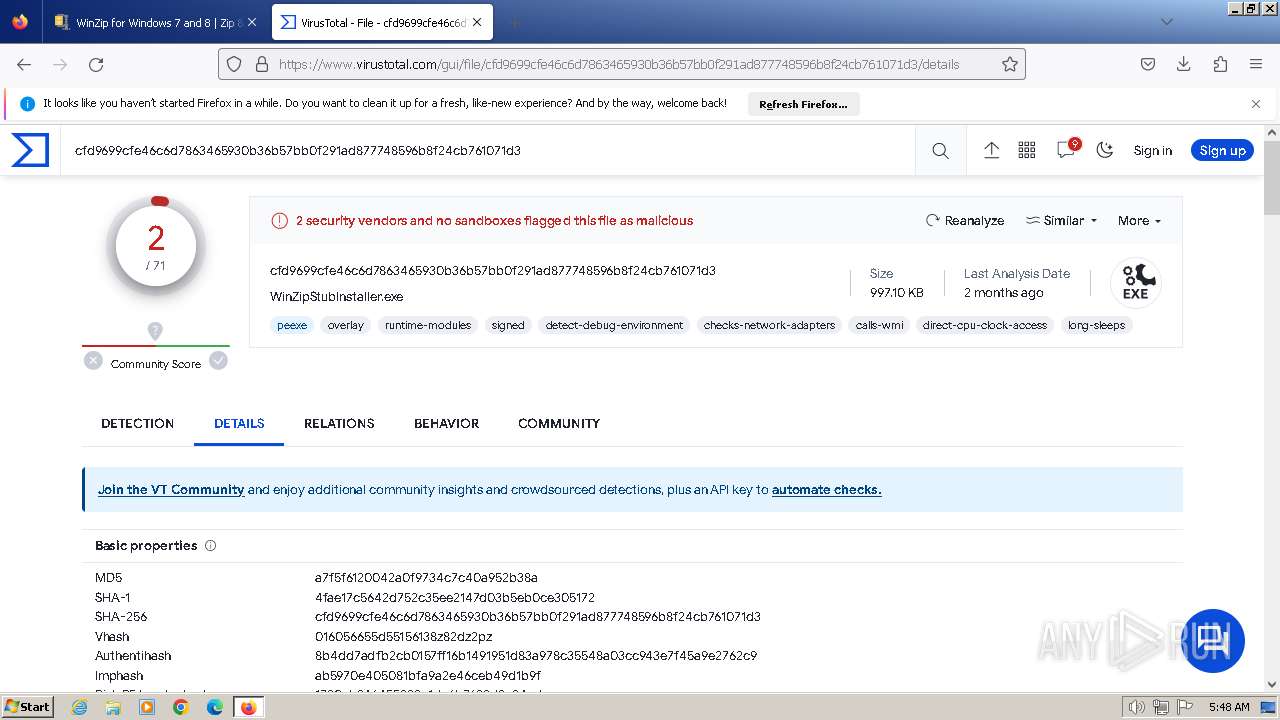Click the Sign up button

point(1222,150)
